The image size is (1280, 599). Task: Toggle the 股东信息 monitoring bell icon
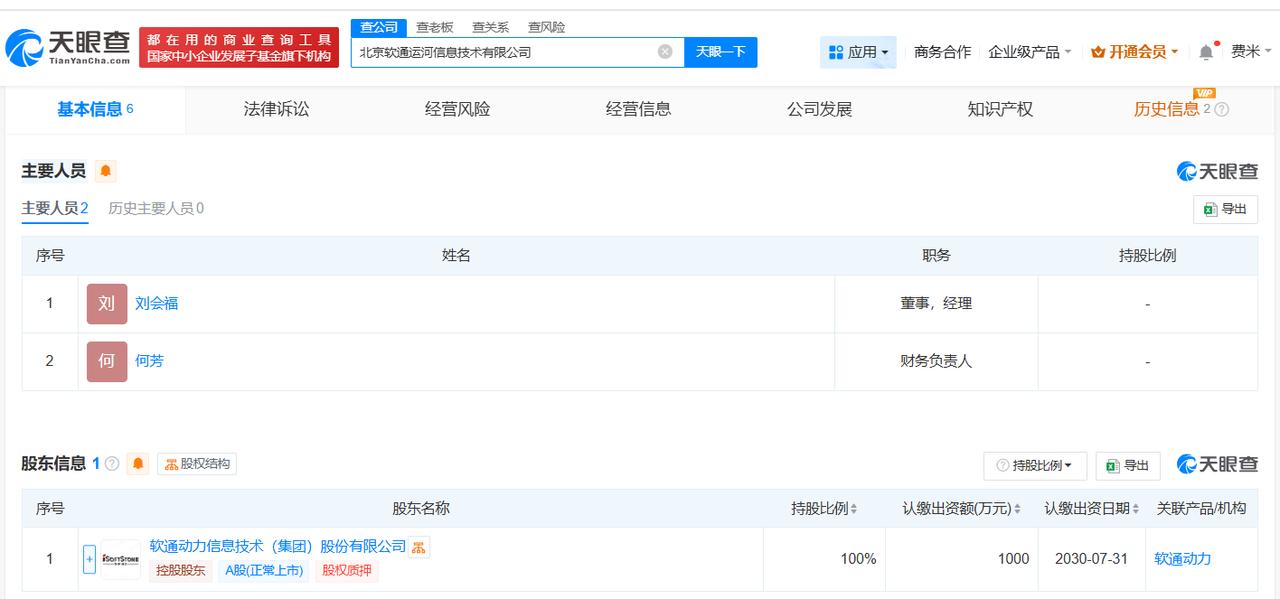coord(138,464)
